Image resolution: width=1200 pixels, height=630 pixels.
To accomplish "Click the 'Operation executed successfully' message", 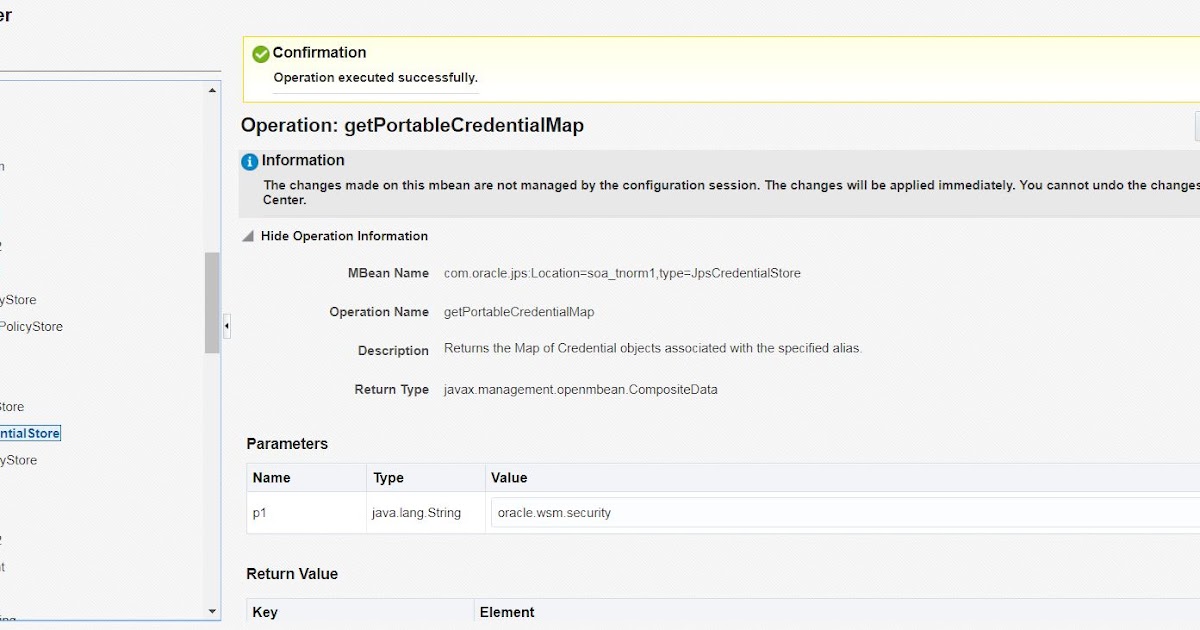I will coord(376,78).
